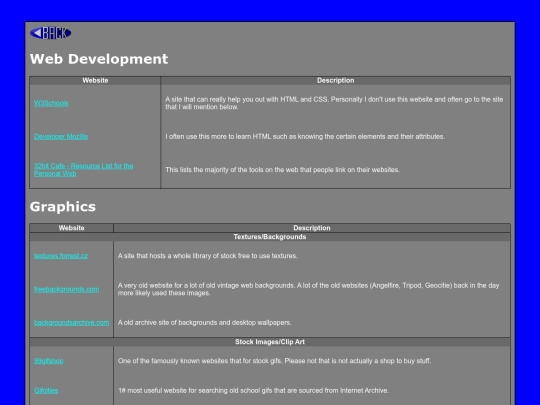Screen dimensions: 540x405
Task: Click 'A site that hosts a whole library' text
Action: (208, 256)
